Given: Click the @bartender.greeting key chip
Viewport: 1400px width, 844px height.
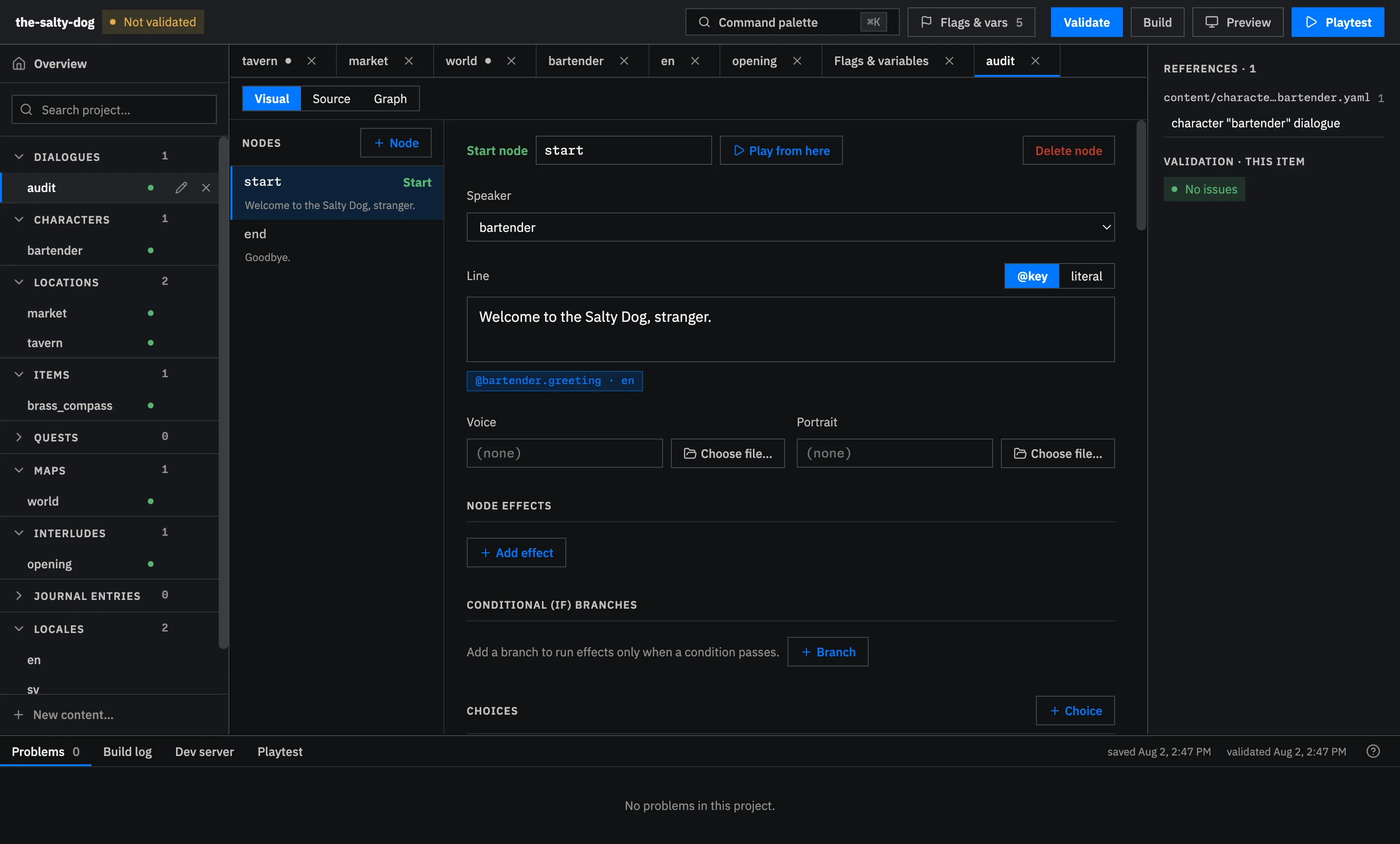Looking at the screenshot, I should [x=555, y=381].
